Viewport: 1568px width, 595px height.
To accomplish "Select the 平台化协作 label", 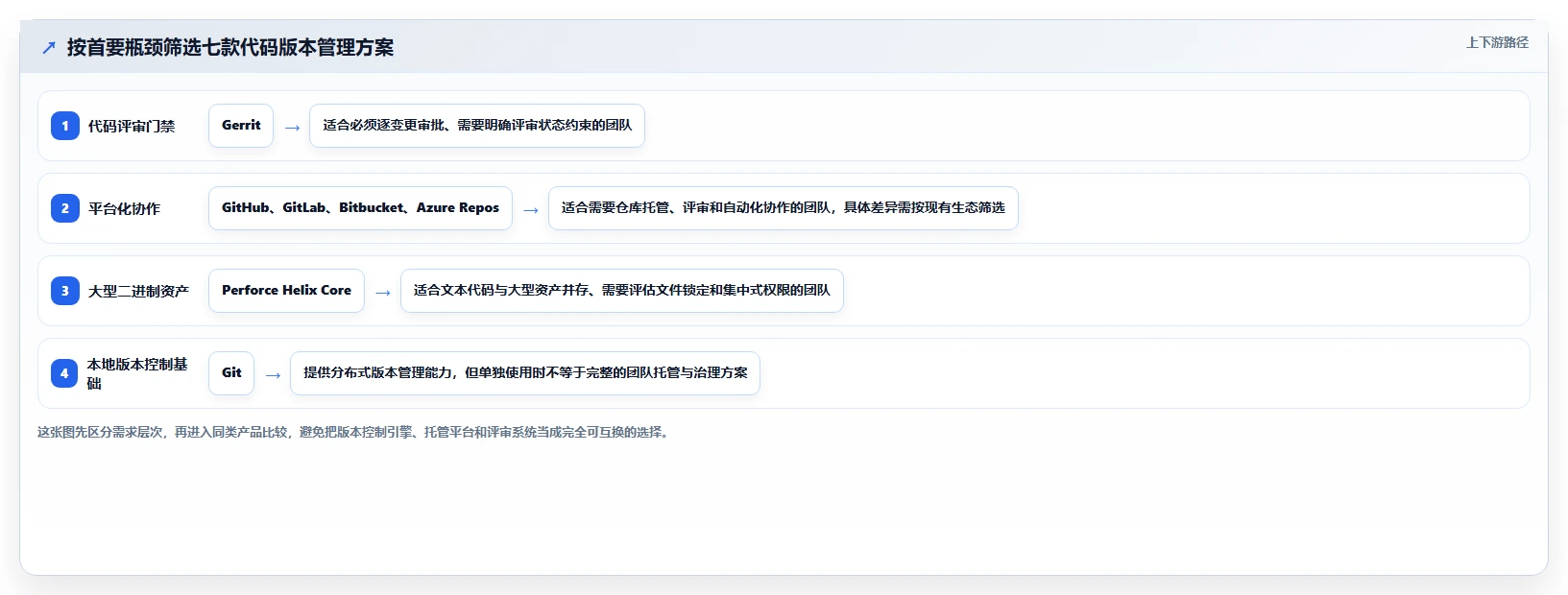I will coord(124,208).
